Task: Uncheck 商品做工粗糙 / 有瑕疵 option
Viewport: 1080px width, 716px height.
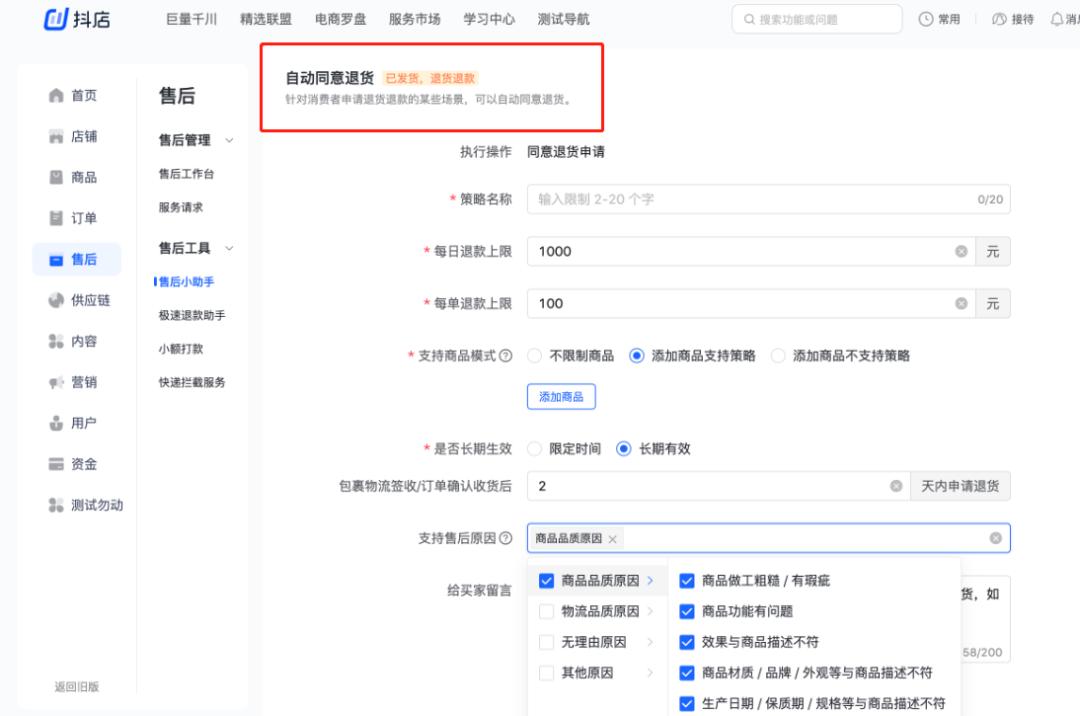Action: click(686, 580)
